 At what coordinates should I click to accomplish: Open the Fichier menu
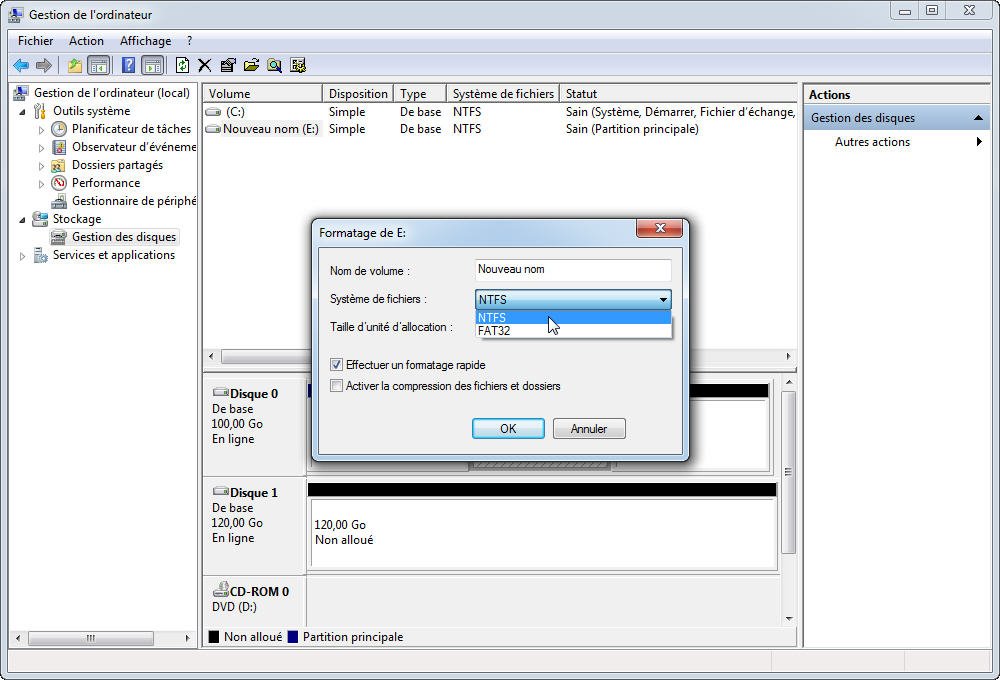[36, 41]
